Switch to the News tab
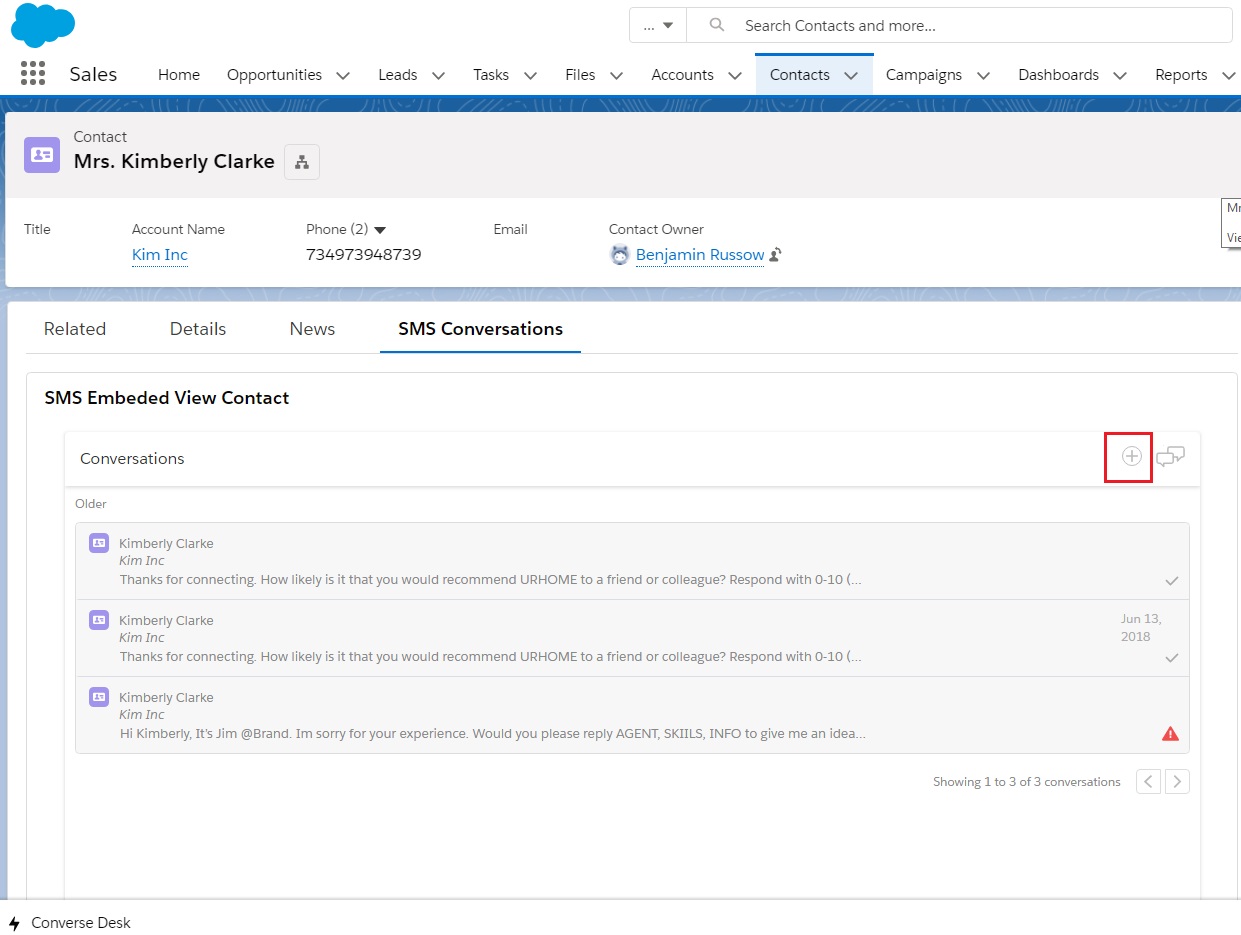1241x935 pixels. pos(312,329)
